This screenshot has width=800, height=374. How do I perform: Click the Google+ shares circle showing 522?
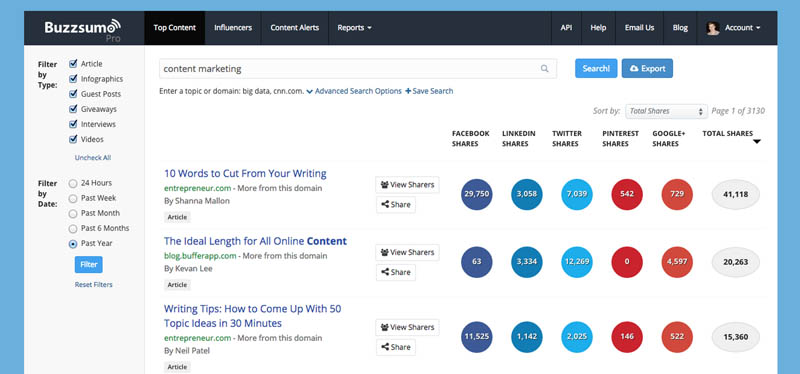[x=677, y=337]
